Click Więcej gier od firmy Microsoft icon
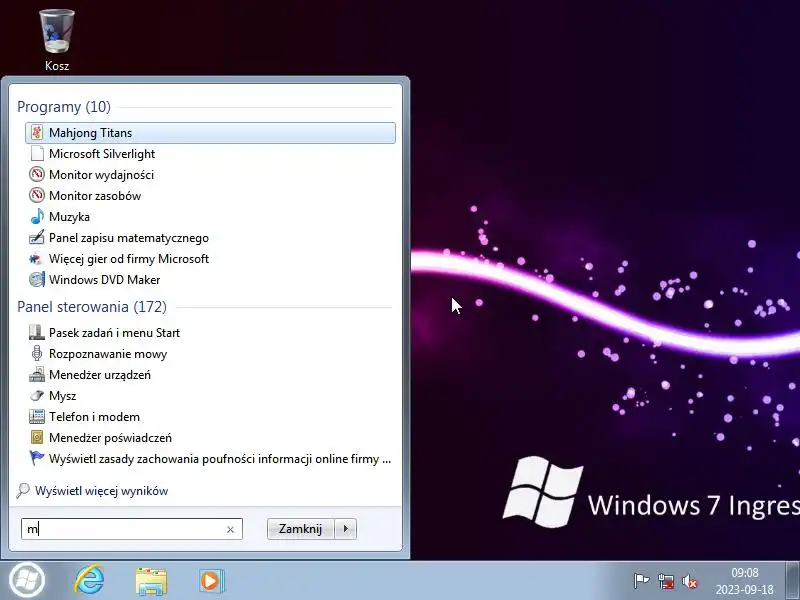Screen dimensions: 800x600 tap(37, 259)
